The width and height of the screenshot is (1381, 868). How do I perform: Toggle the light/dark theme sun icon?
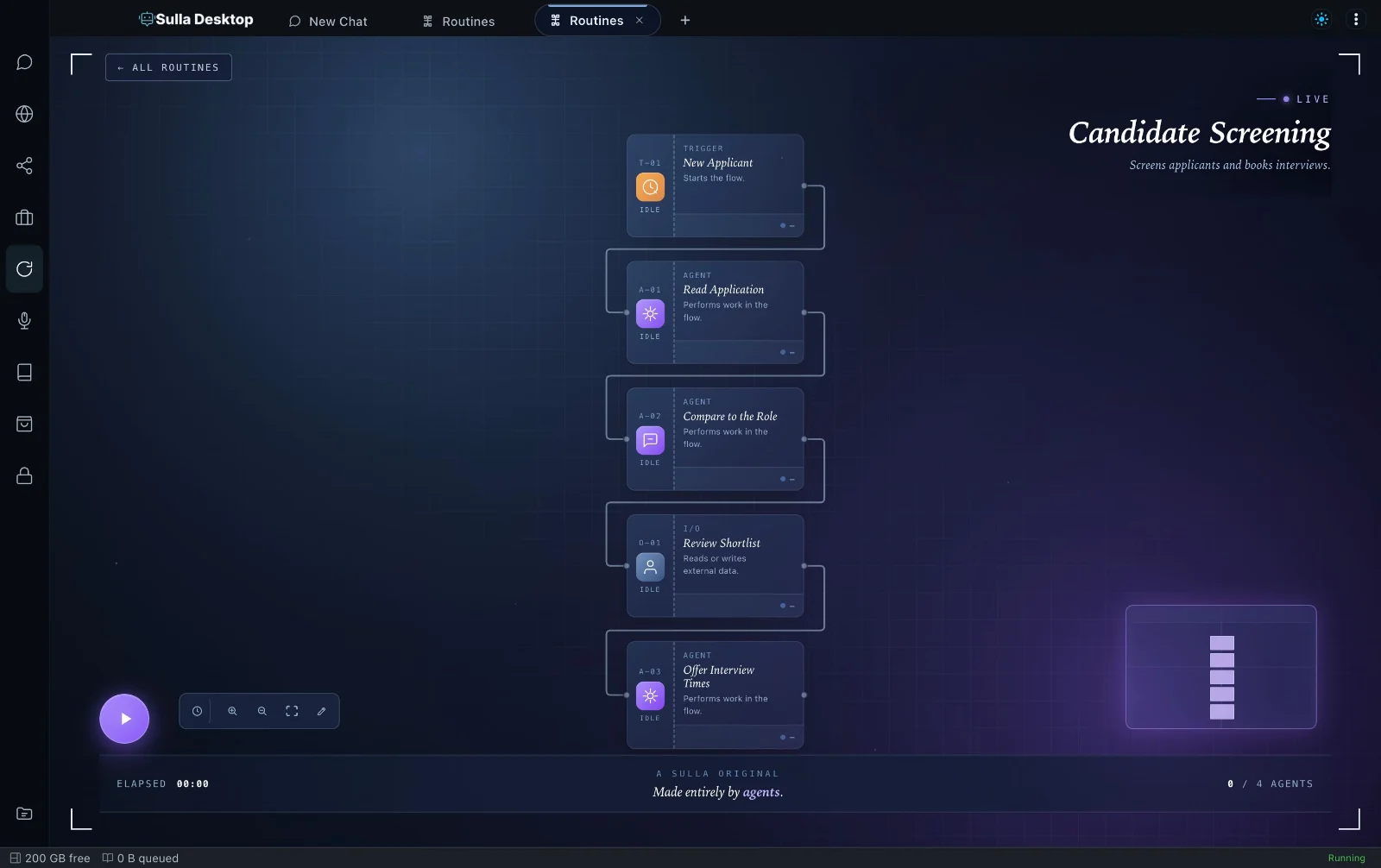(x=1321, y=20)
